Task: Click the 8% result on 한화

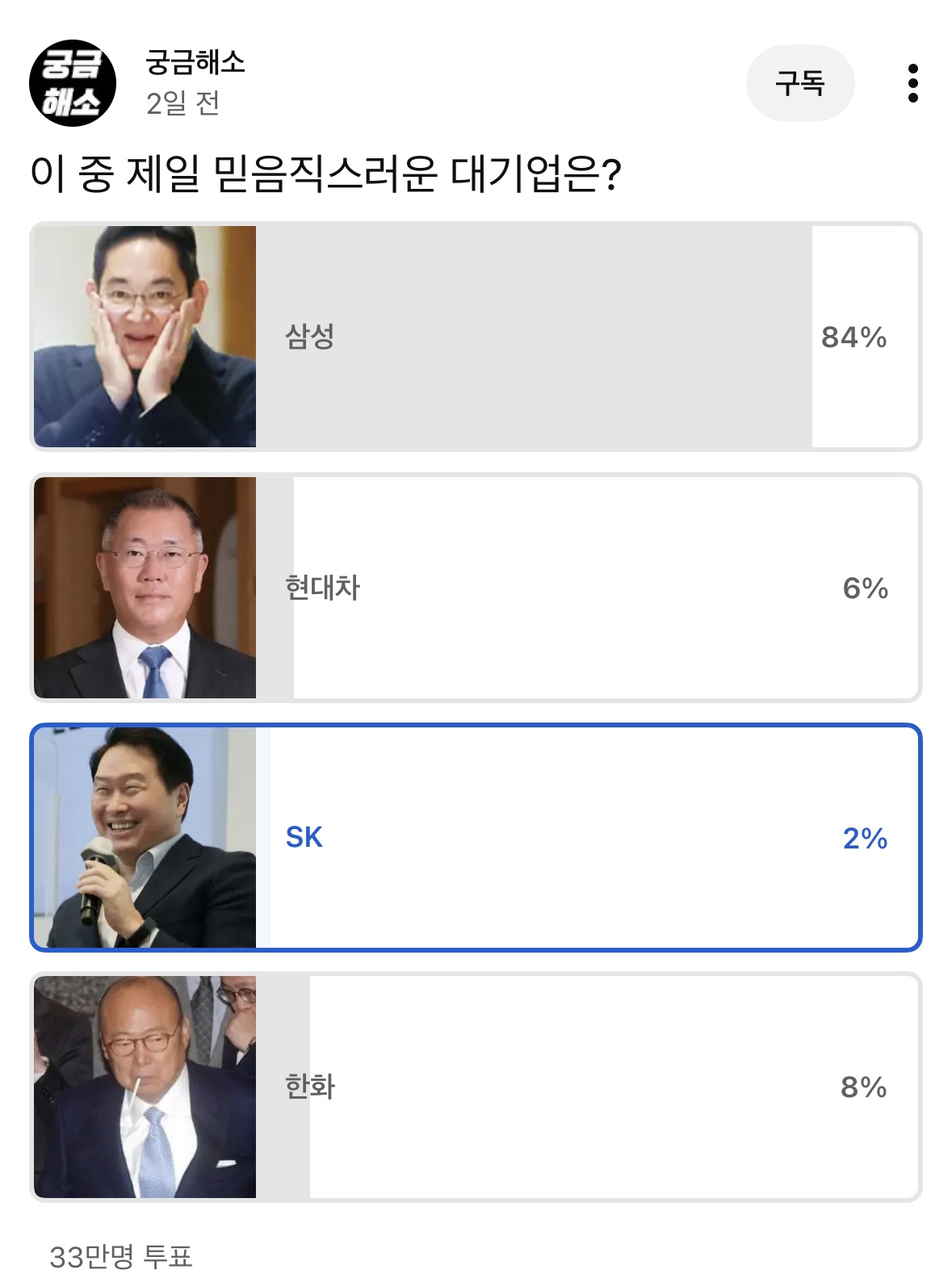Action: pos(864,1087)
